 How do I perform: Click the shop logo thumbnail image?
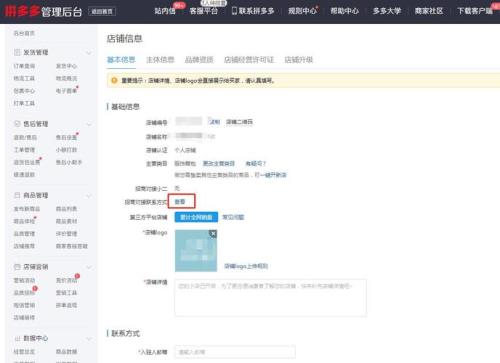(196, 251)
